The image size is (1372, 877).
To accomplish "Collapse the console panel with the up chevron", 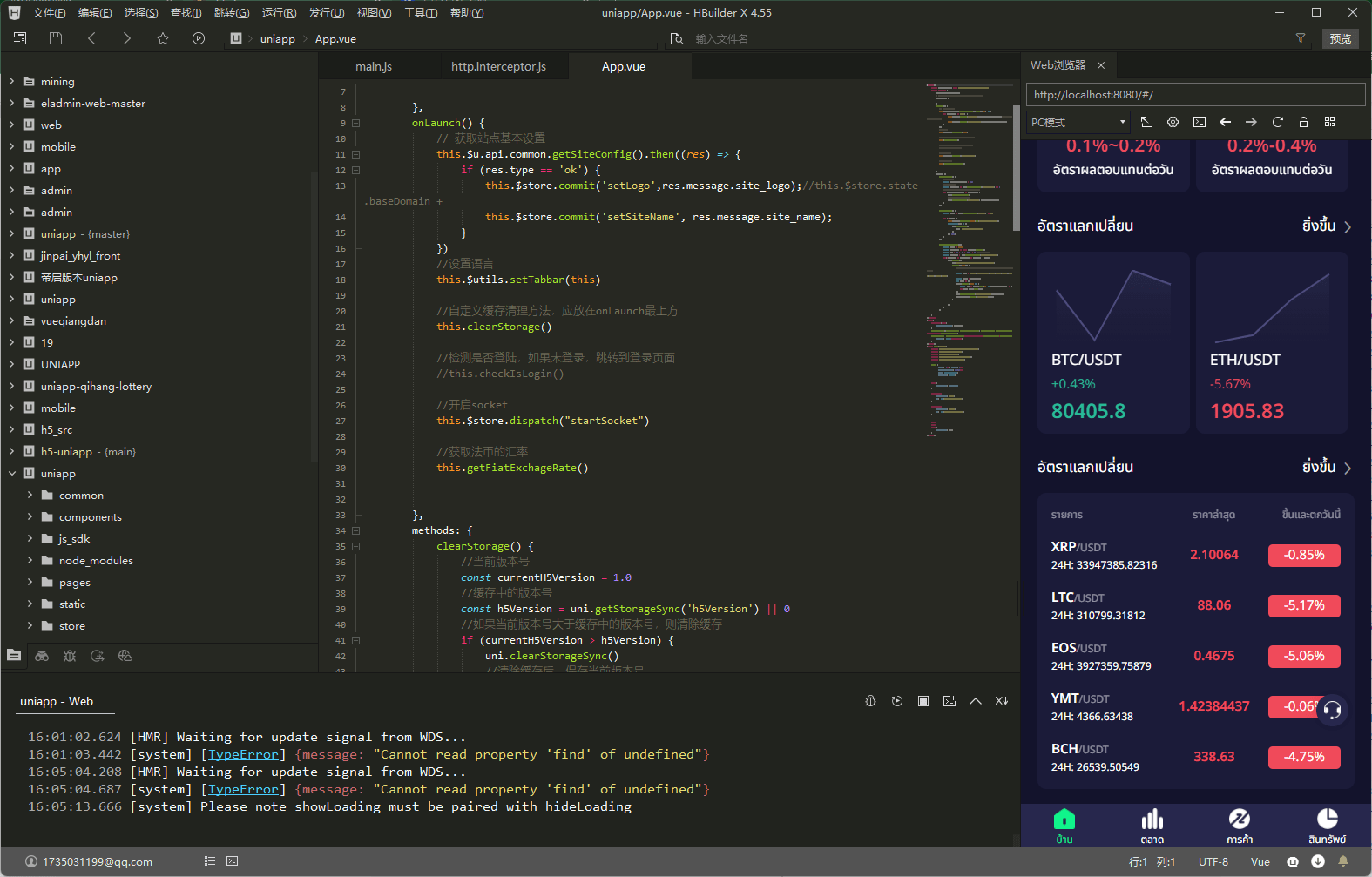I will tap(976, 701).
